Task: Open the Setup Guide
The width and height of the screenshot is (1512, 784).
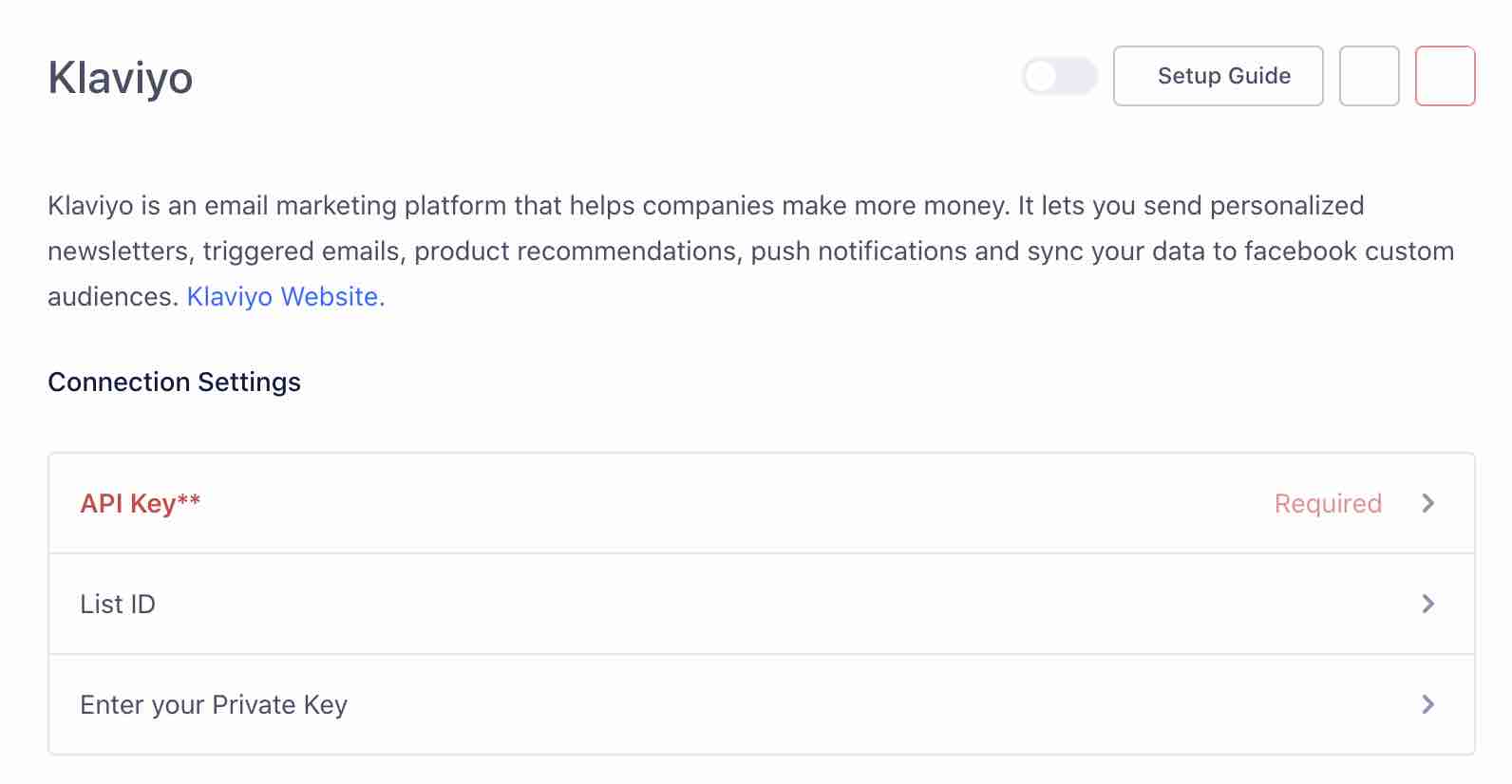Action: coord(1219,76)
